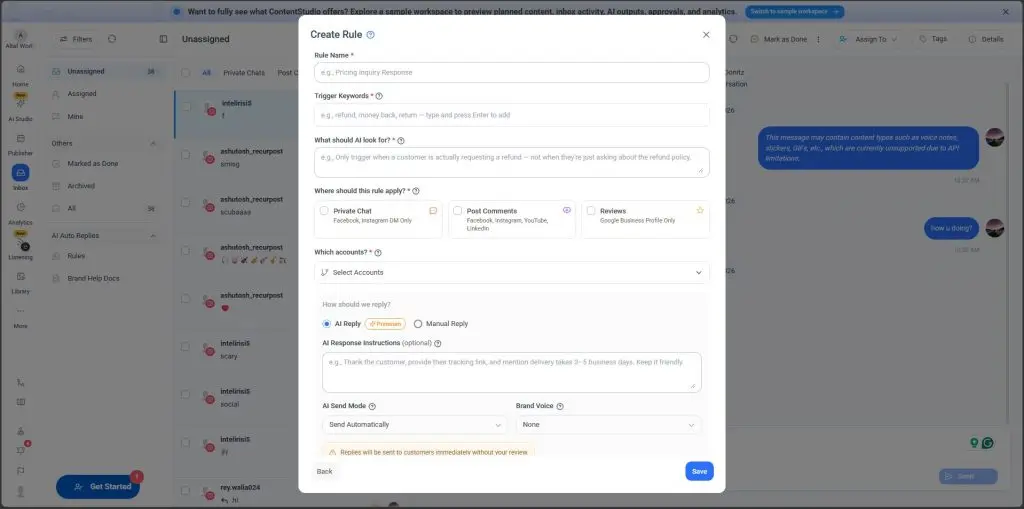The width and height of the screenshot is (1024, 509).
Task: Open Rules under AI Auto Replies
Action: coord(104,256)
